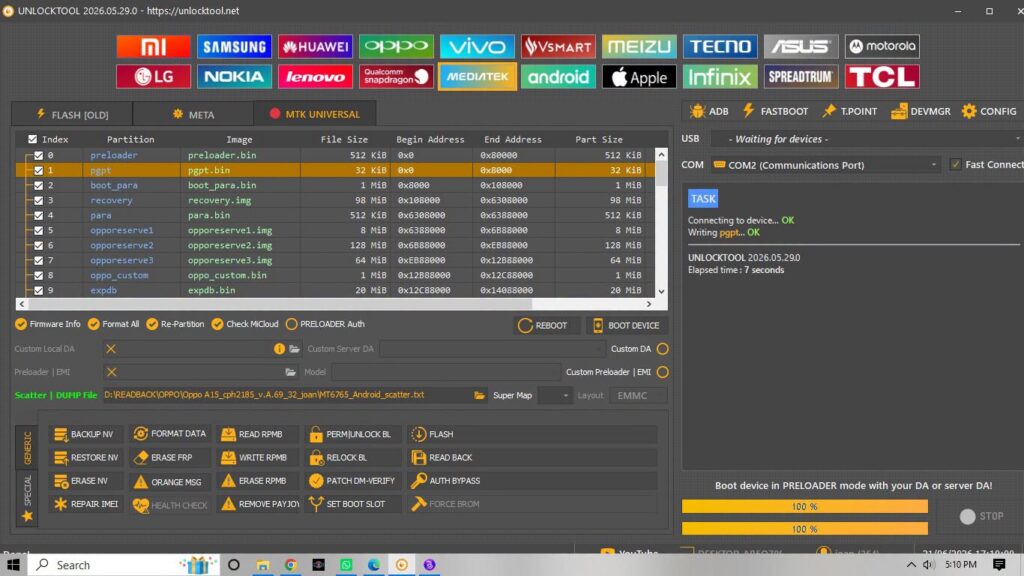
Task: Open Windows Start menu
Action: 13,565
